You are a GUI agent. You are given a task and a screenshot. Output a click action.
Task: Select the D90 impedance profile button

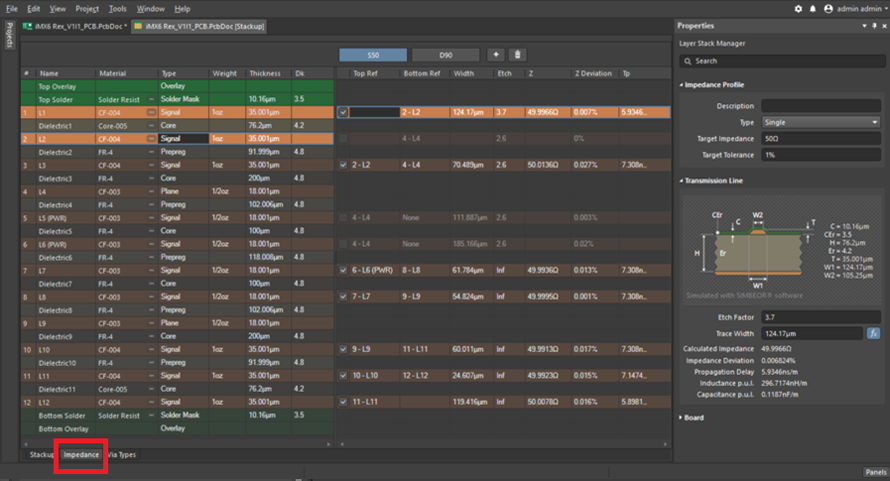(444, 54)
